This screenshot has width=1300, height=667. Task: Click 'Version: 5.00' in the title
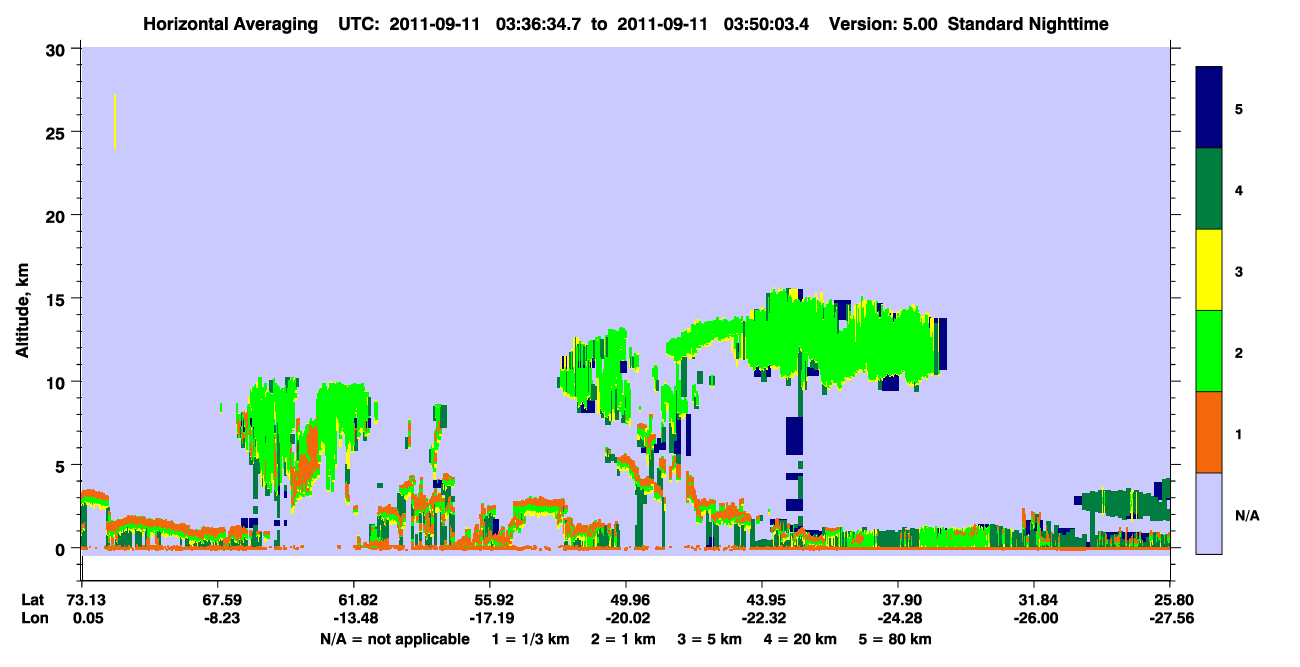click(882, 23)
